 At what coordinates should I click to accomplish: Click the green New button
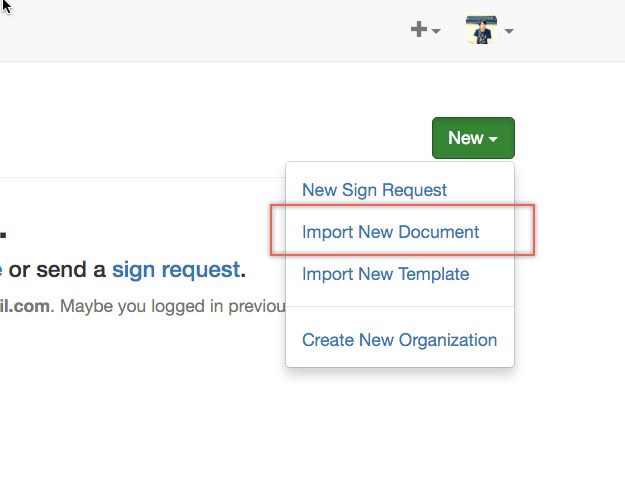(x=466, y=138)
